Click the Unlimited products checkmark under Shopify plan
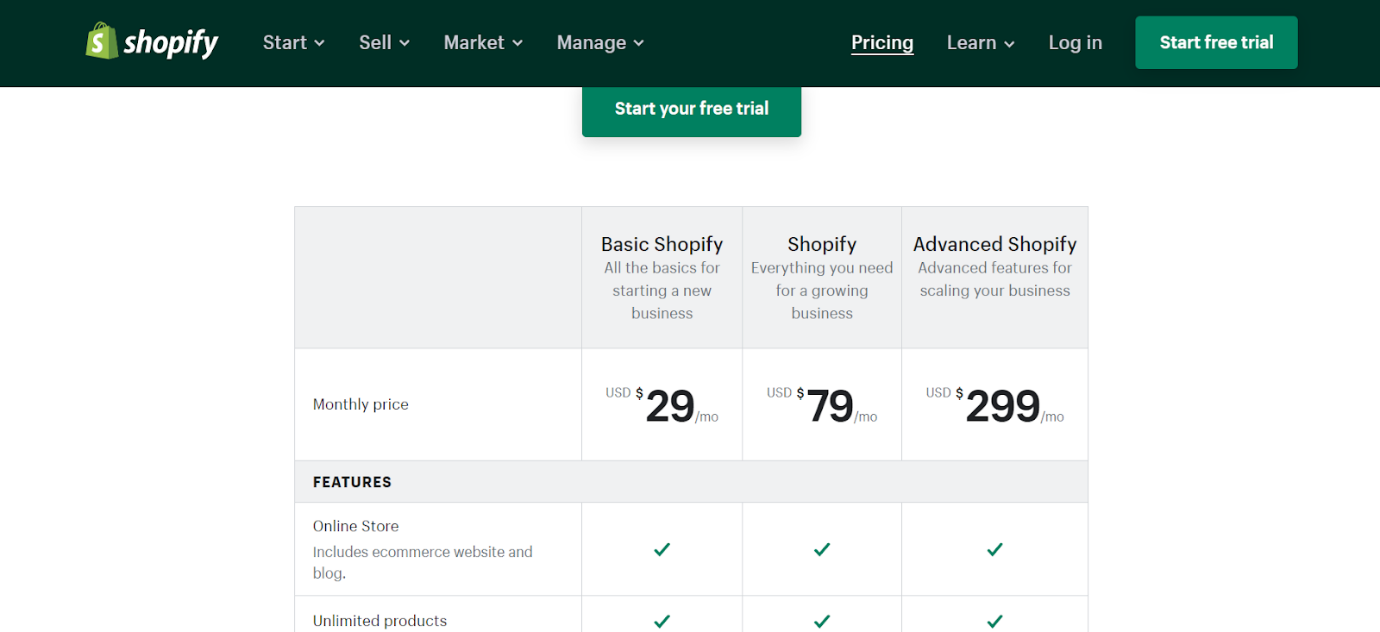 click(822, 621)
